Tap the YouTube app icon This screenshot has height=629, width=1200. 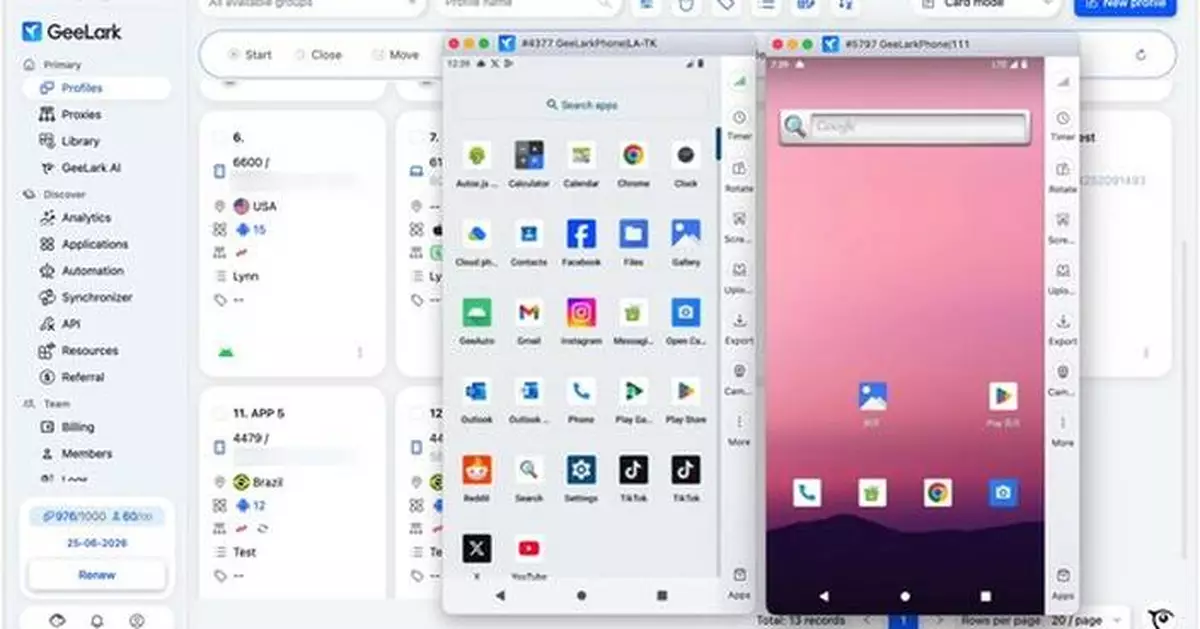click(x=529, y=548)
